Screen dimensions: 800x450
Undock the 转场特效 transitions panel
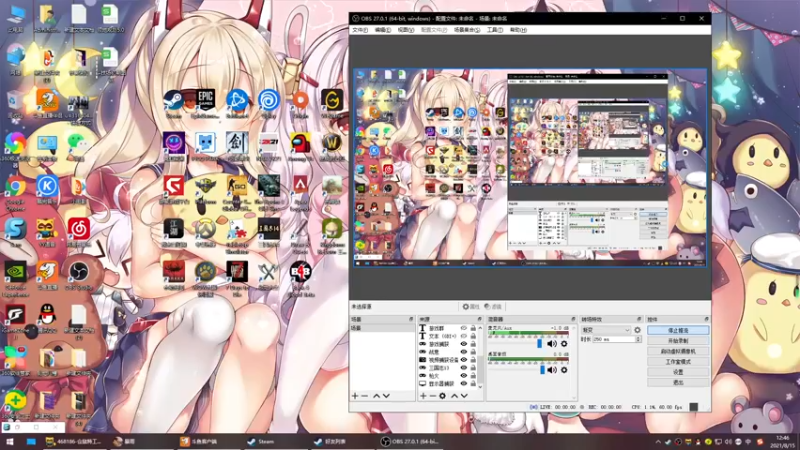coord(639,319)
